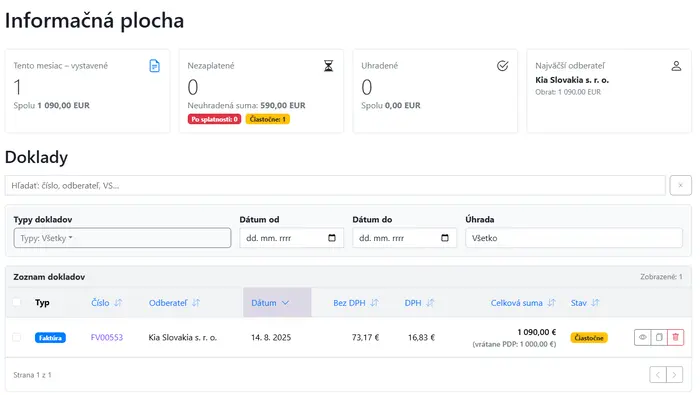
Task: Click the Po splatnosti: 0 red badge
Action: (214, 119)
